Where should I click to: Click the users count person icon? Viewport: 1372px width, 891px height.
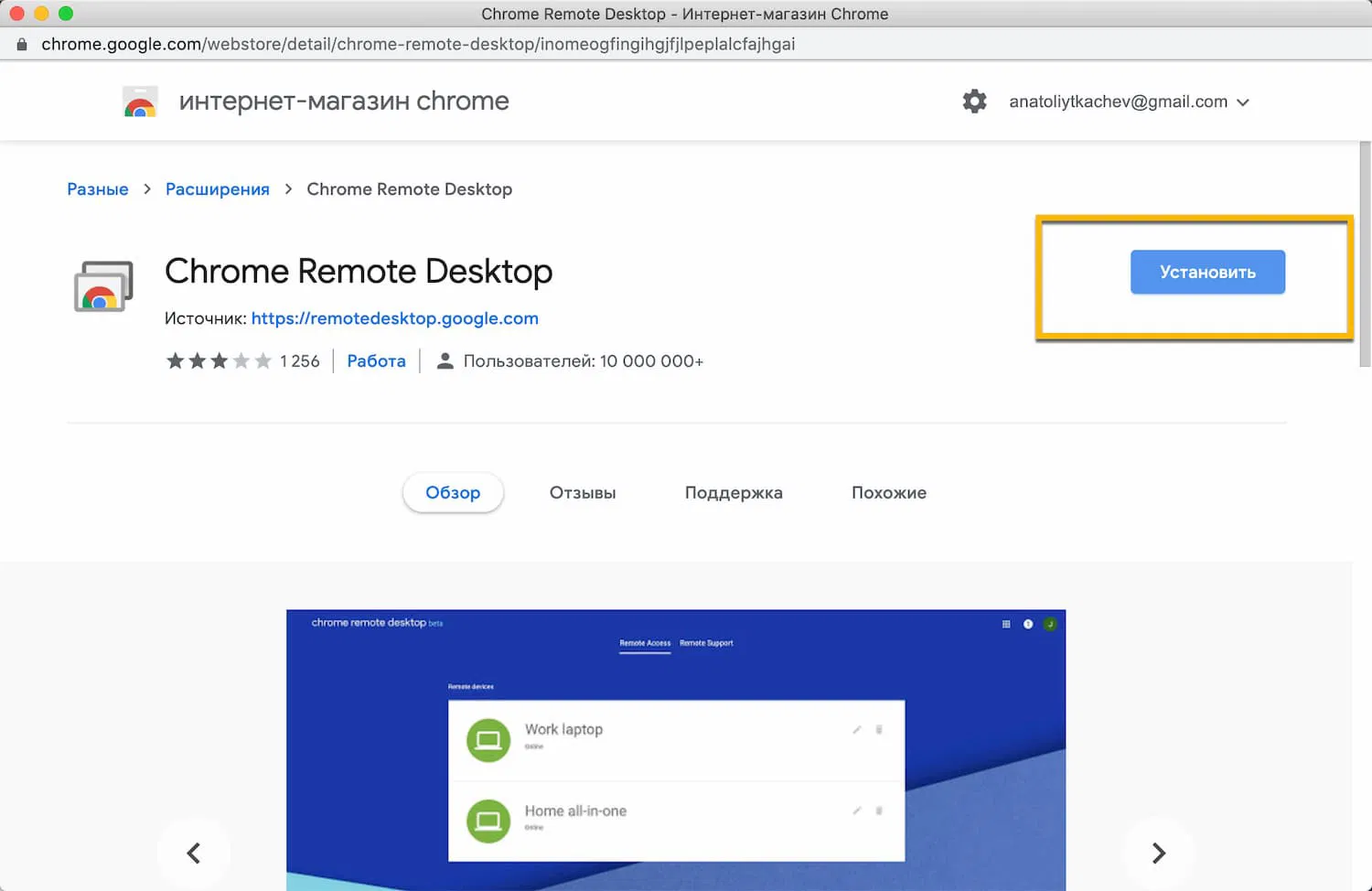point(445,361)
